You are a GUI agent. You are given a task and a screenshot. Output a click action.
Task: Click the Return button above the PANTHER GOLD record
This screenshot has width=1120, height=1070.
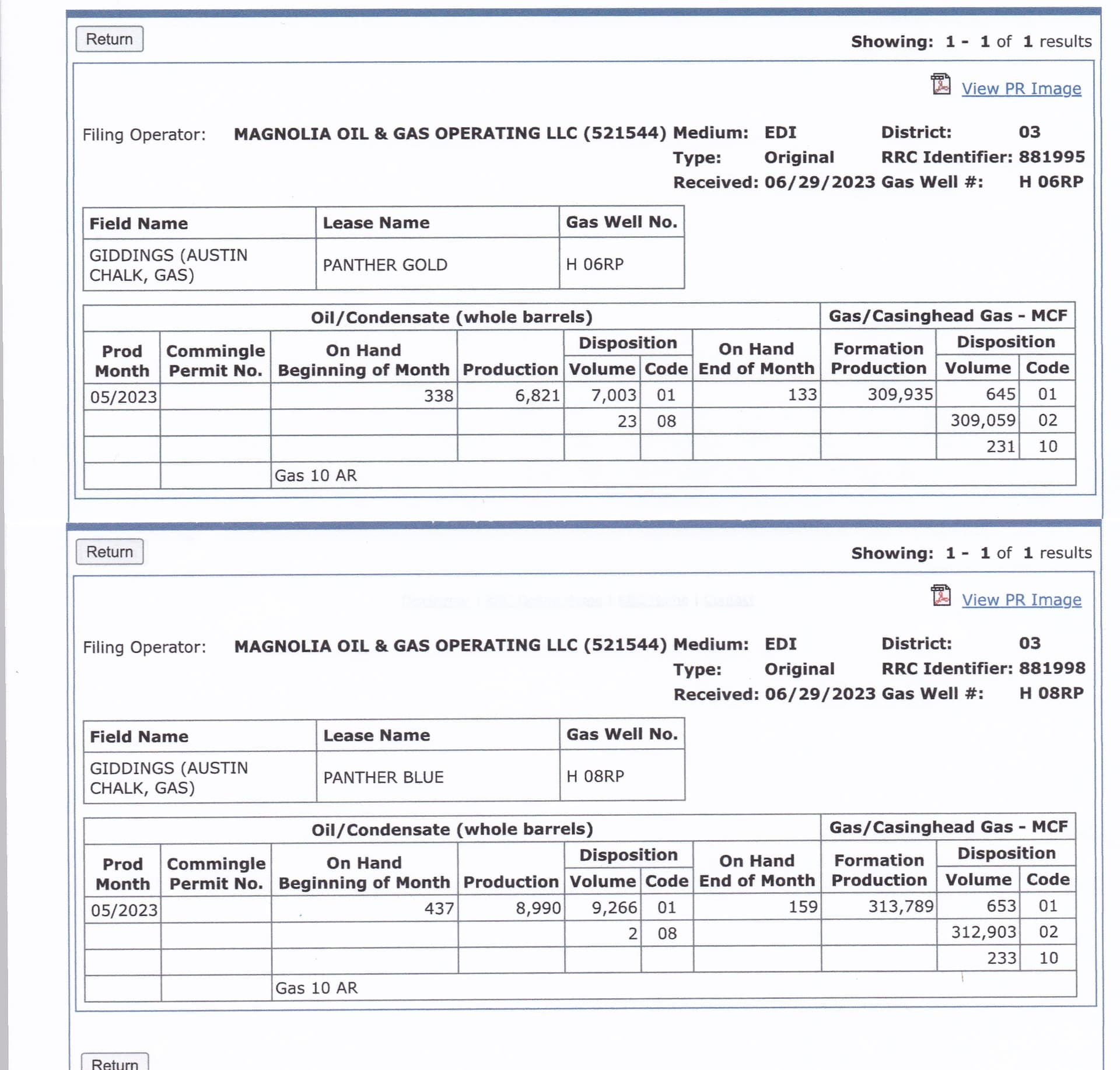click(x=109, y=39)
